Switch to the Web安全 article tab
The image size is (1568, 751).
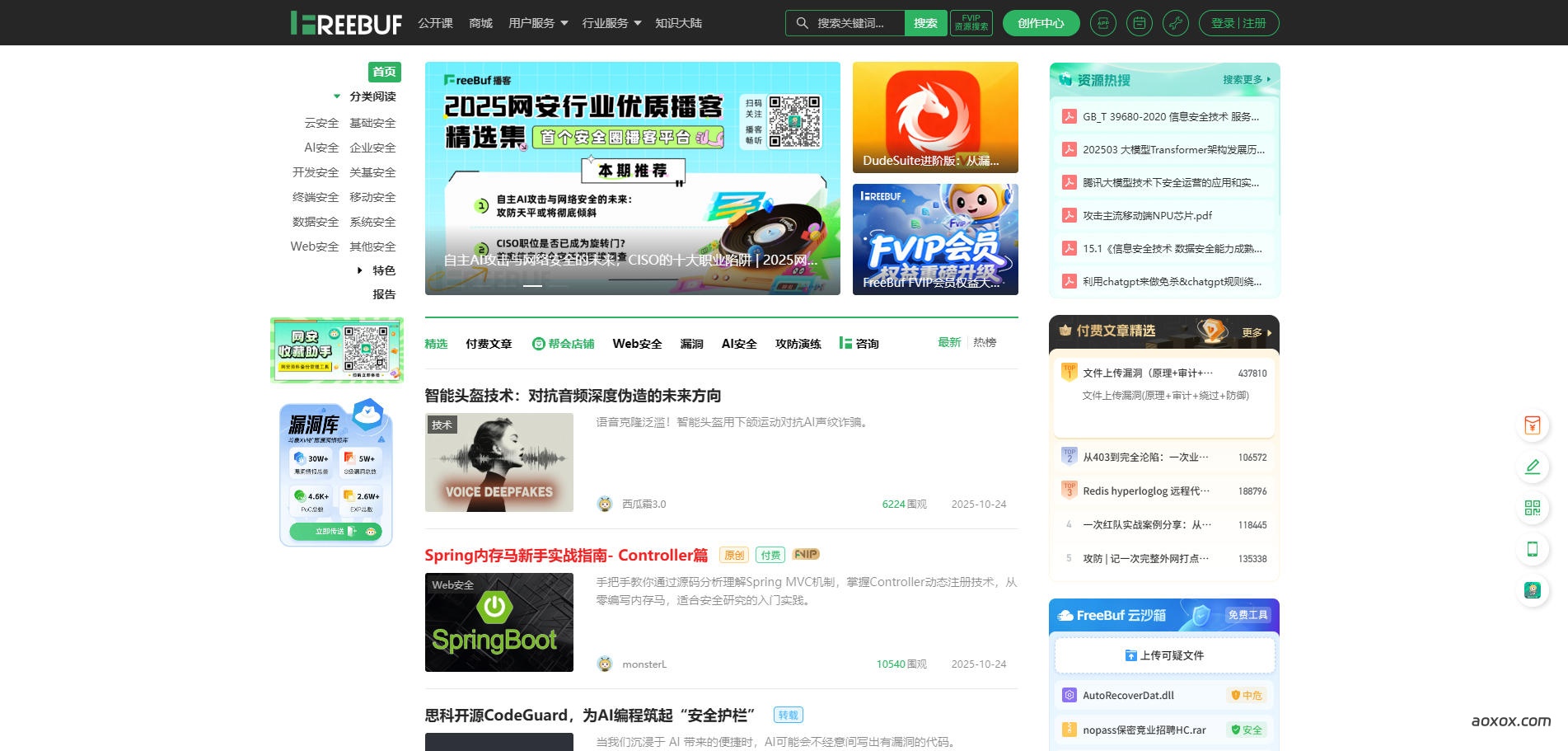click(637, 344)
